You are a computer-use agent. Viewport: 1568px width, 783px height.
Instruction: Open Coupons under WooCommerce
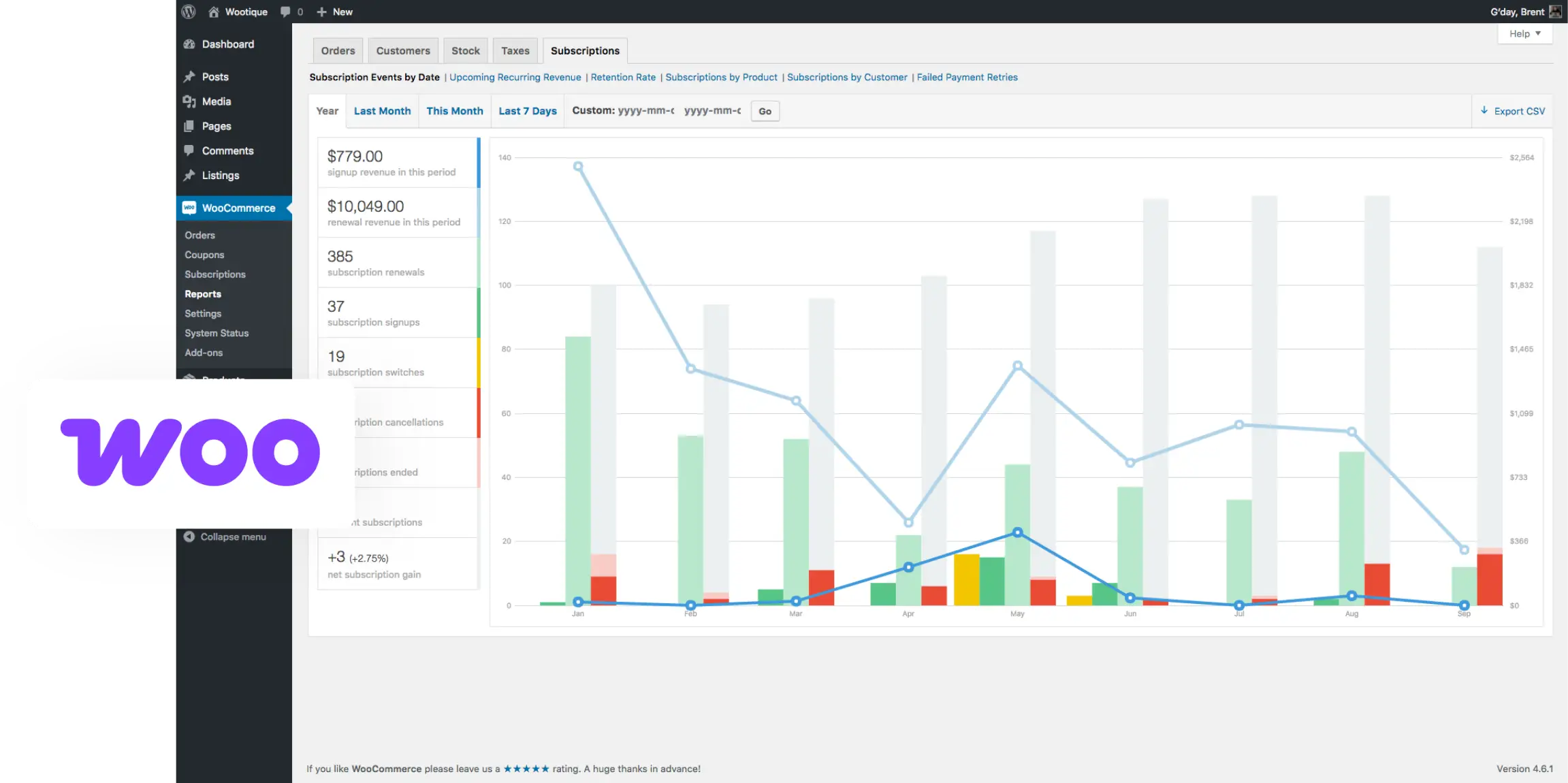click(204, 255)
